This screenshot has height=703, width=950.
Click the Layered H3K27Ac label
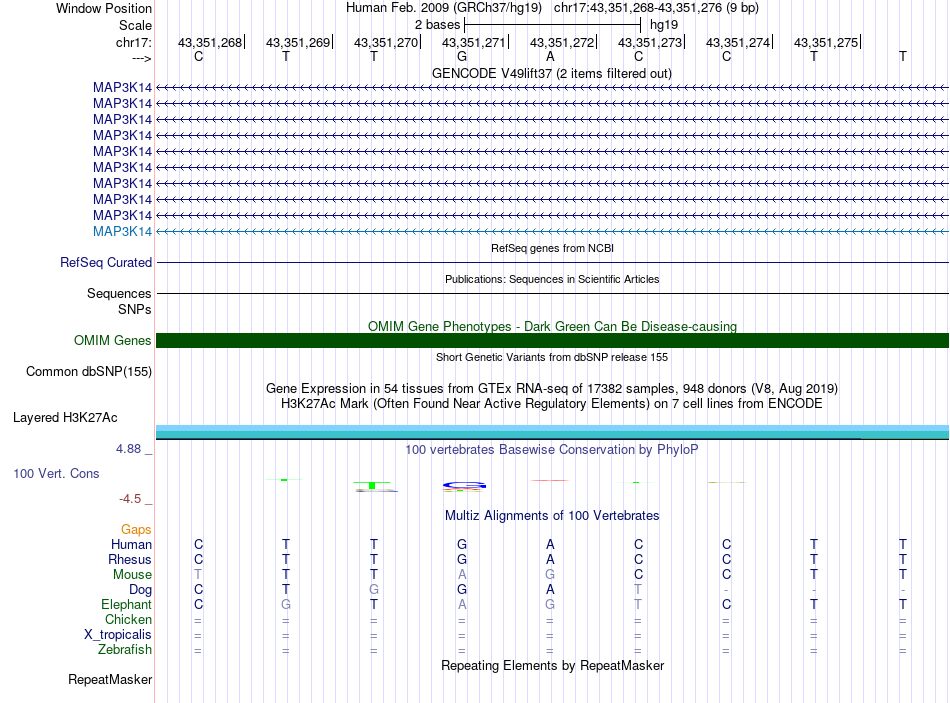tap(65, 418)
